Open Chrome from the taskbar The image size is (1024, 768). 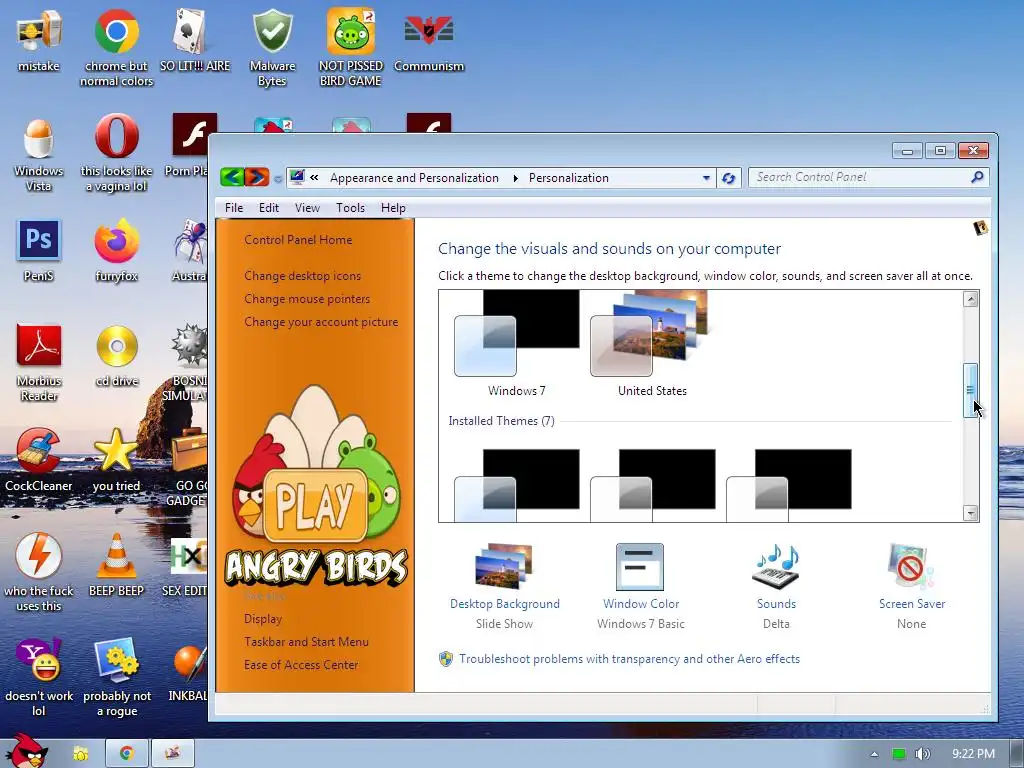click(127, 754)
